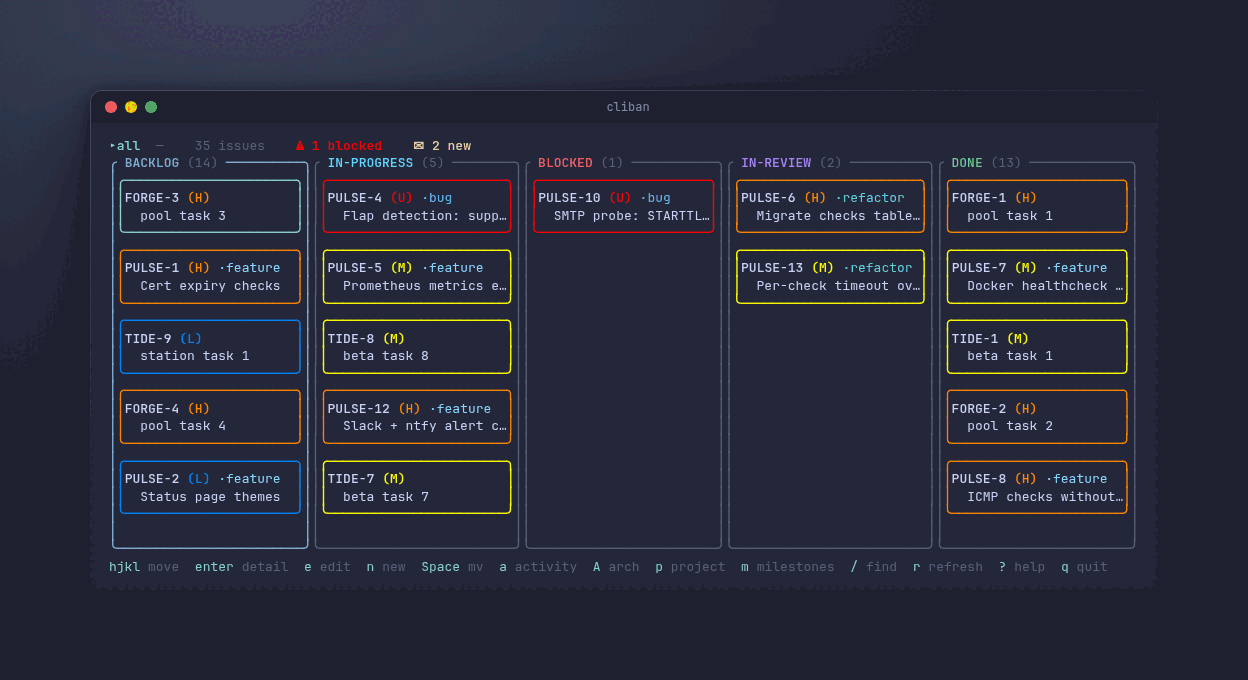Open the FORGE-3 pool task 3 card
The width and height of the screenshot is (1248, 680).
(210, 206)
